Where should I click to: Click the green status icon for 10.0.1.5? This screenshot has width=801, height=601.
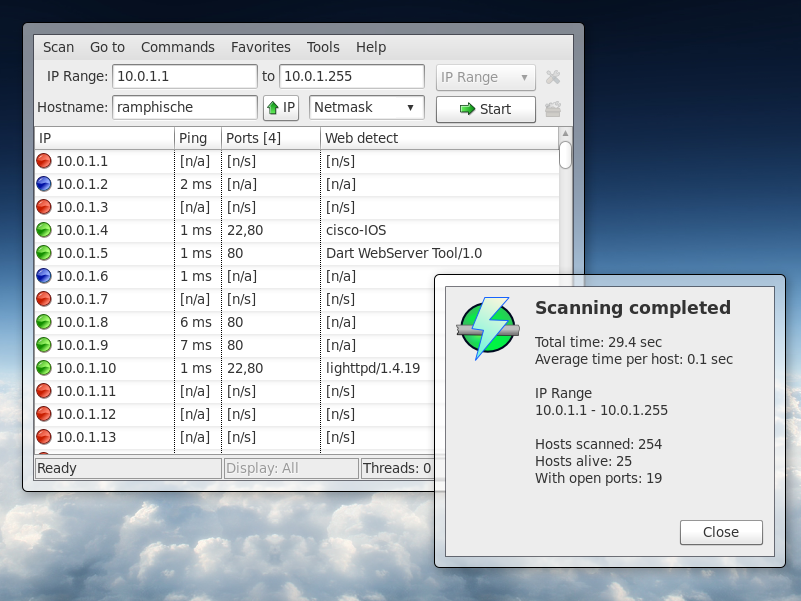[44, 253]
